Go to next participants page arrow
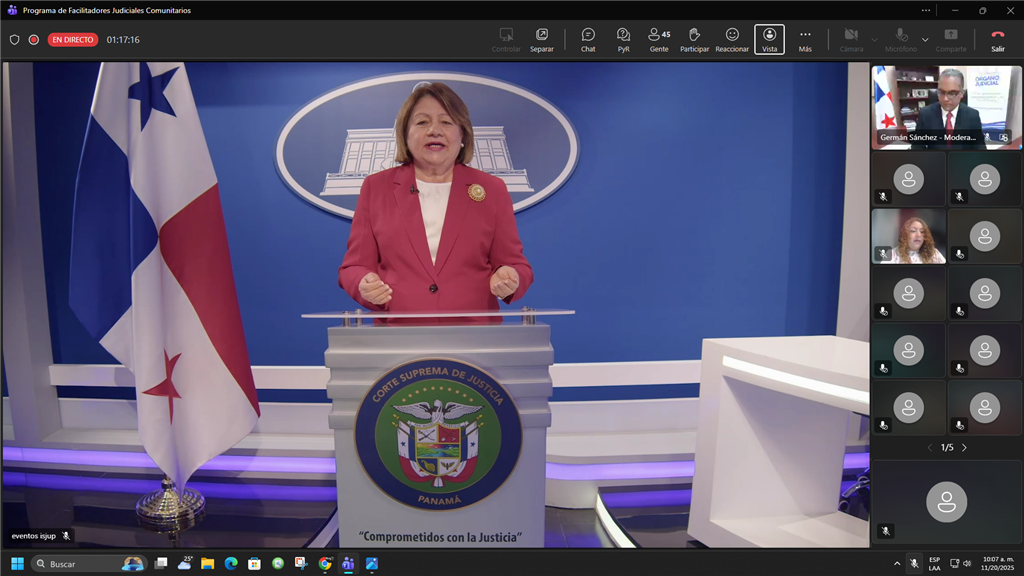The width and height of the screenshot is (1024, 576). pos(964,448)
